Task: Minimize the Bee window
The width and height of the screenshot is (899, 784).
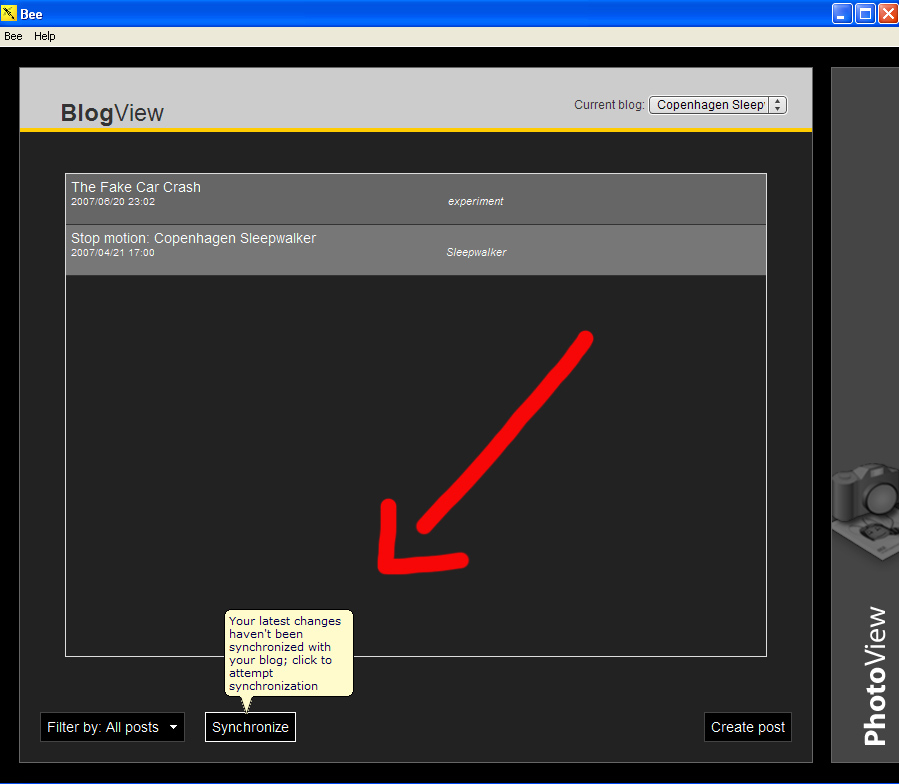Action: 842,13
